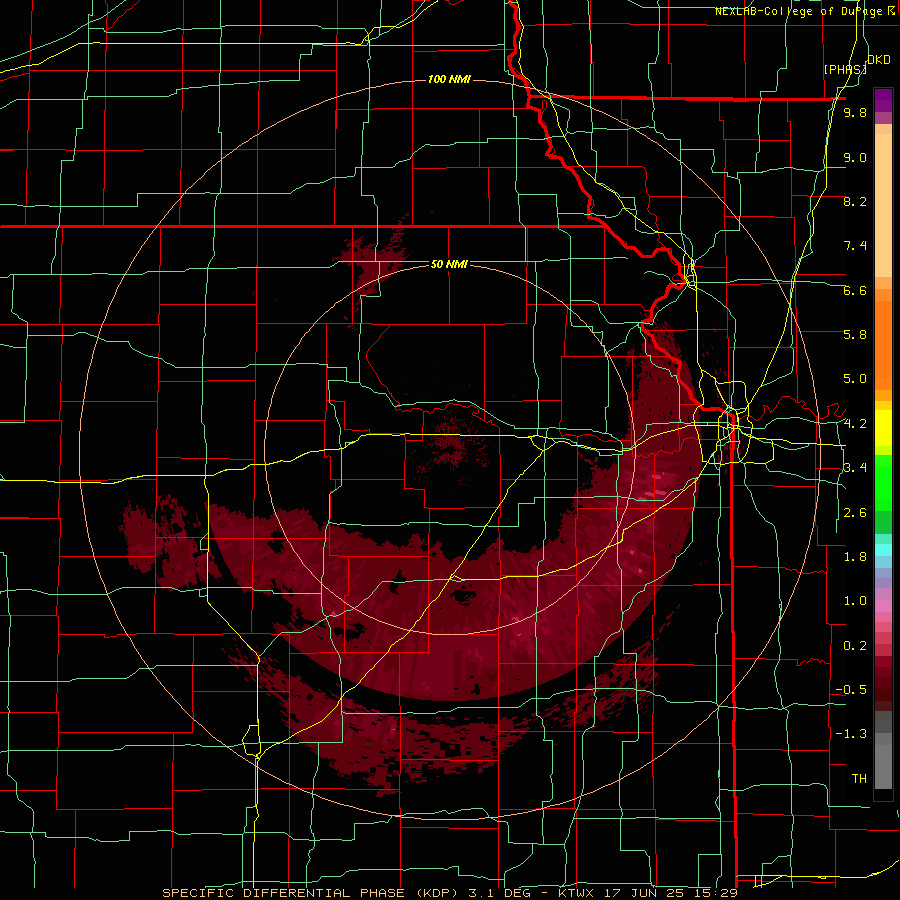Click the TH label on the color scale
The width and height of the screenshot is (900, 900).
tap(859, 779)
